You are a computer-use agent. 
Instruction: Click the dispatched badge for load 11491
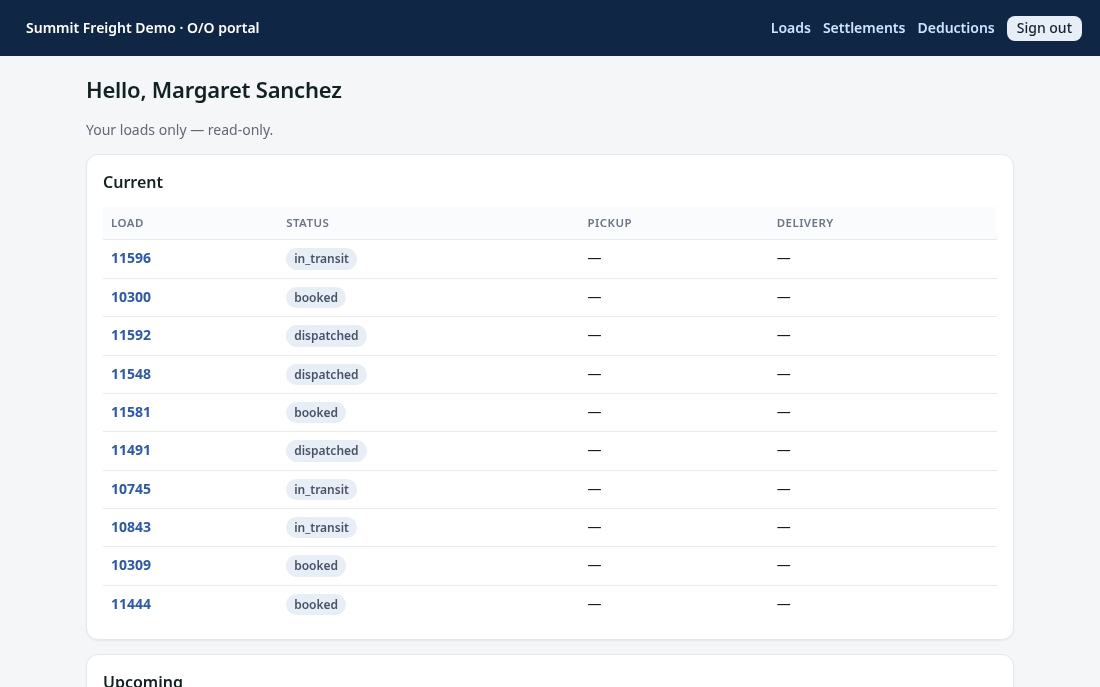(x=326, y=451)
